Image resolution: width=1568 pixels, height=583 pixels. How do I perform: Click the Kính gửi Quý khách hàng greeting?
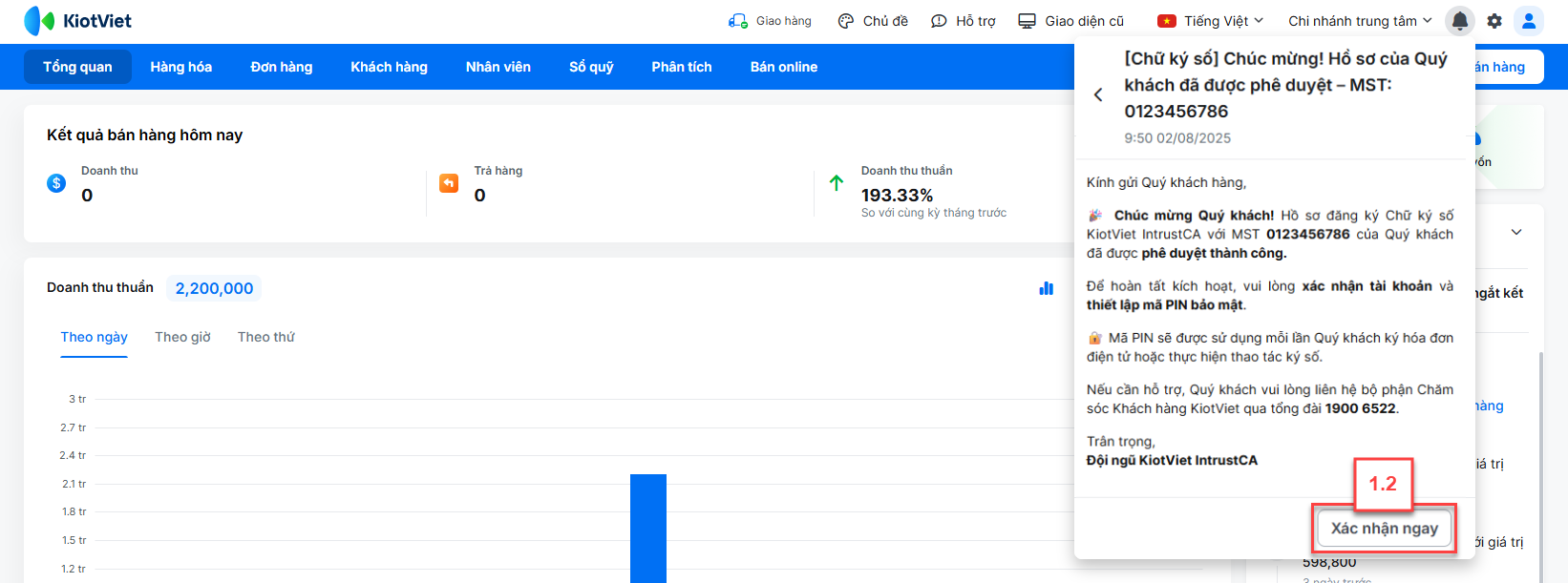[x=1166, y=182]
